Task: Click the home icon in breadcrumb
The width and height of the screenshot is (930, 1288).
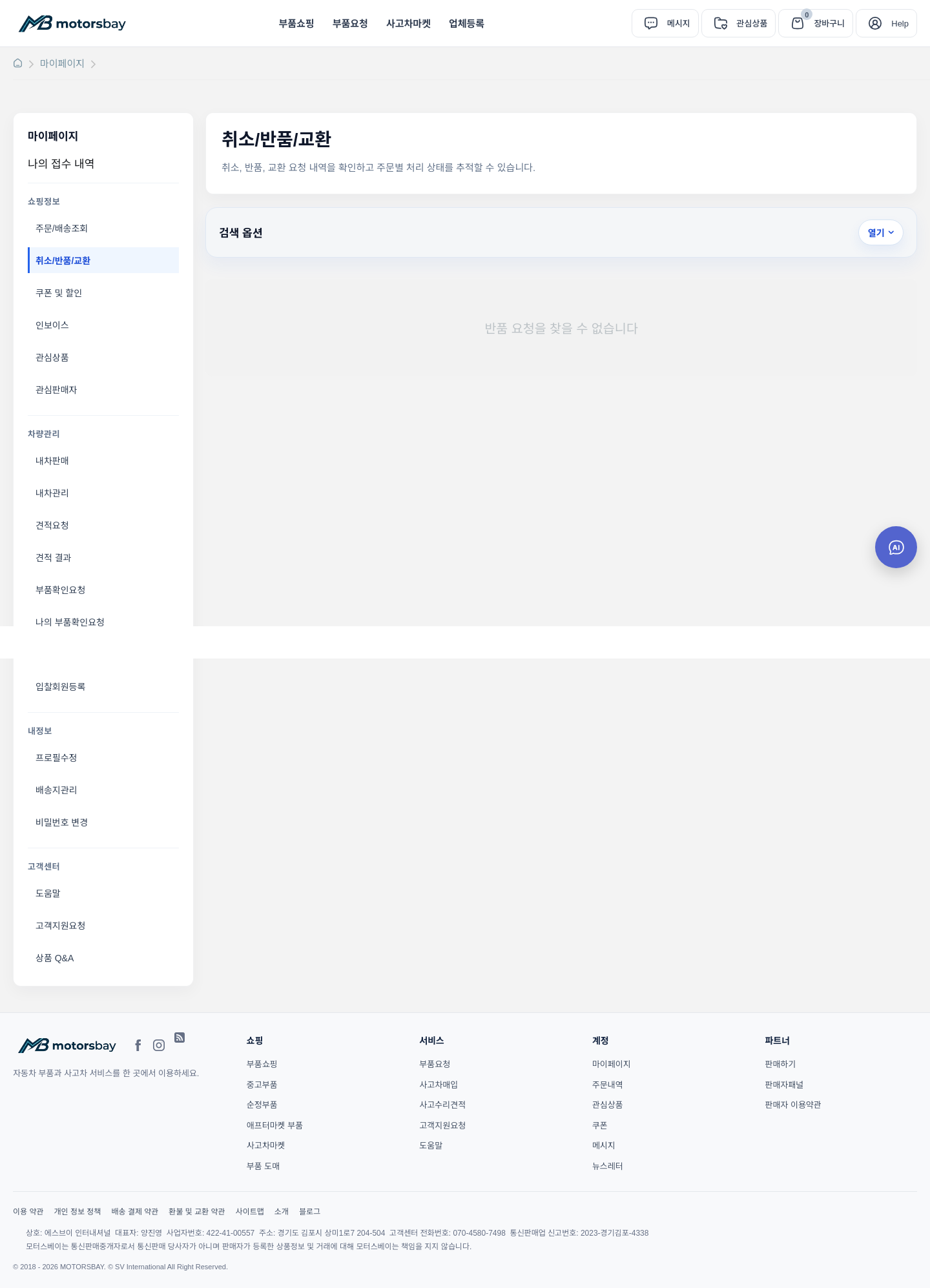Action: click(x=18, y=63)
